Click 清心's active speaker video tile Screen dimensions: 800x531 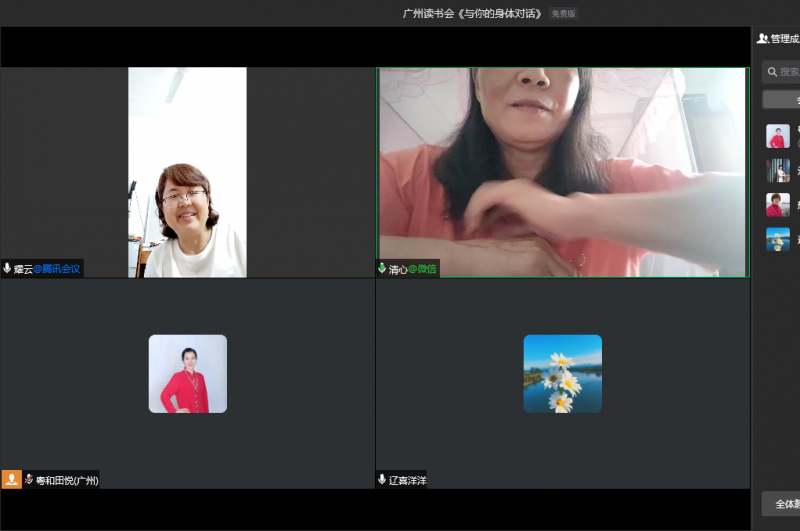point(562,172)
